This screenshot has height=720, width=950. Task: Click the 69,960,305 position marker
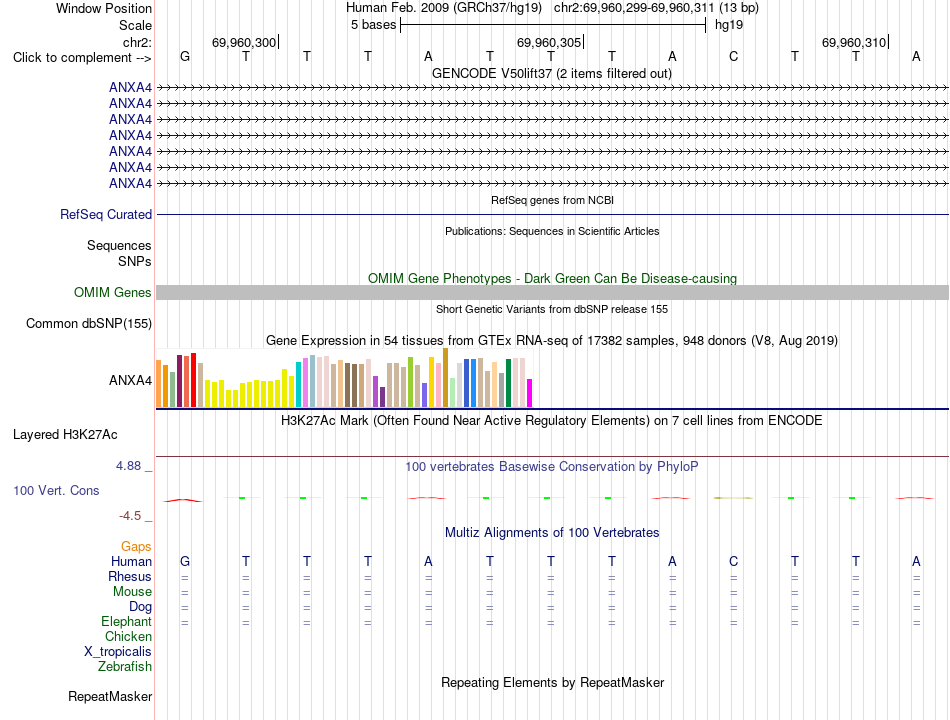pyautogui.click(x=548, y=42)
